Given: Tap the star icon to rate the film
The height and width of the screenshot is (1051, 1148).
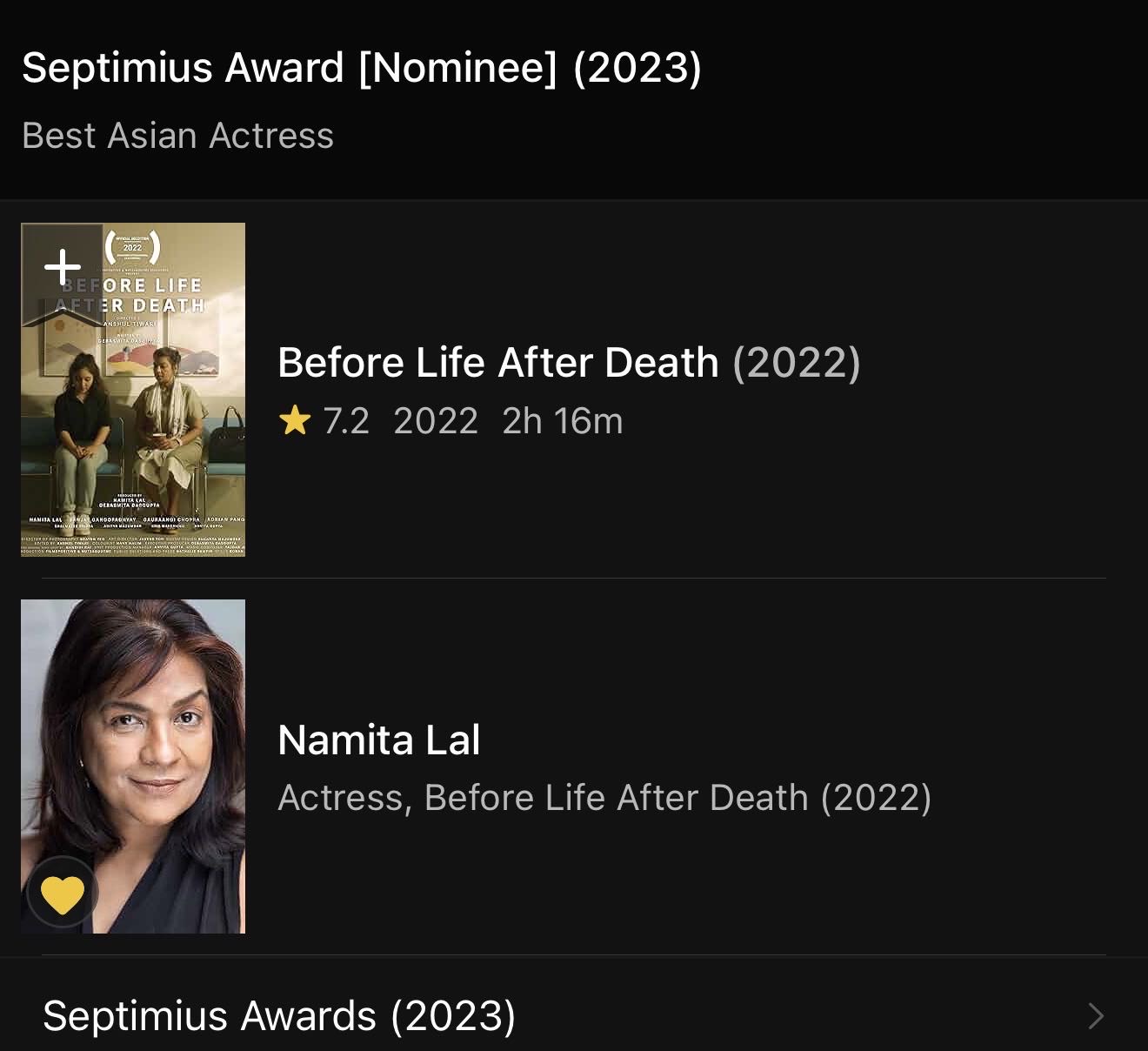Looking at the screenshot, I should click(297, 420).
